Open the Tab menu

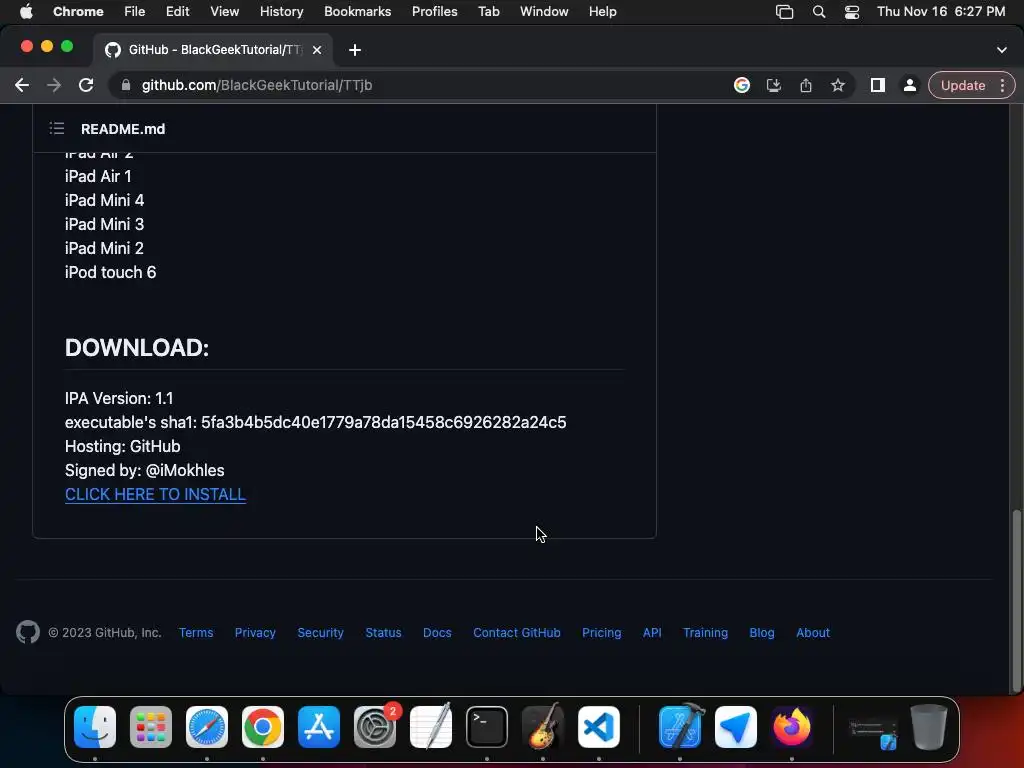click(x=488, y=11)
